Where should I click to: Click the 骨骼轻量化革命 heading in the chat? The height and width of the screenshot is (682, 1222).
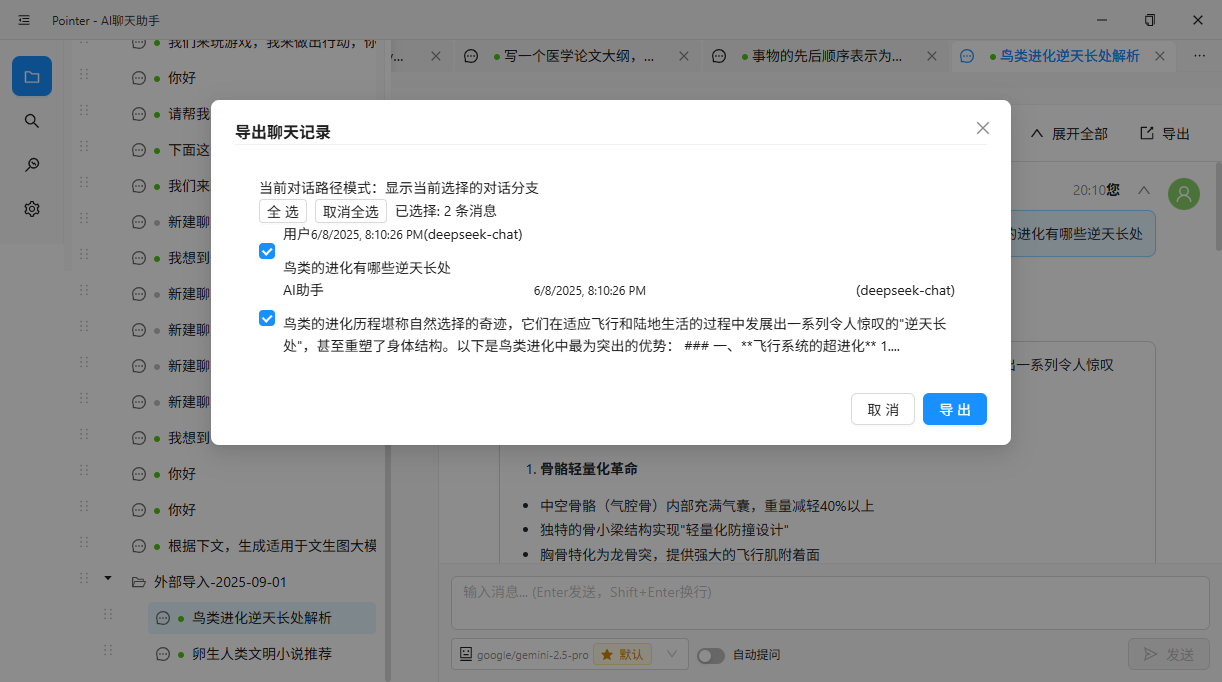tap(589, 469)
